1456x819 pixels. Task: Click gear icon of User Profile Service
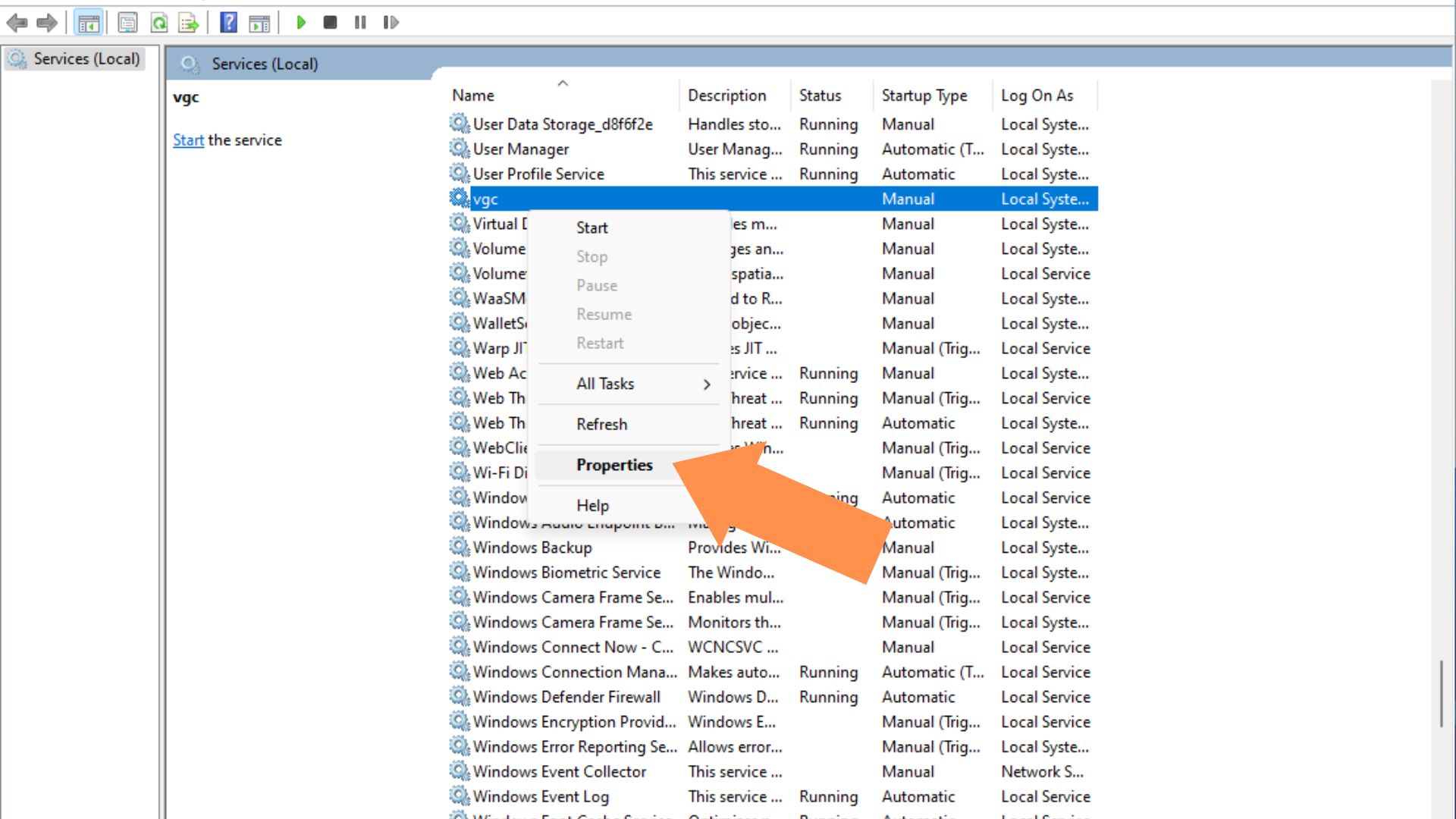click(460, 174)
